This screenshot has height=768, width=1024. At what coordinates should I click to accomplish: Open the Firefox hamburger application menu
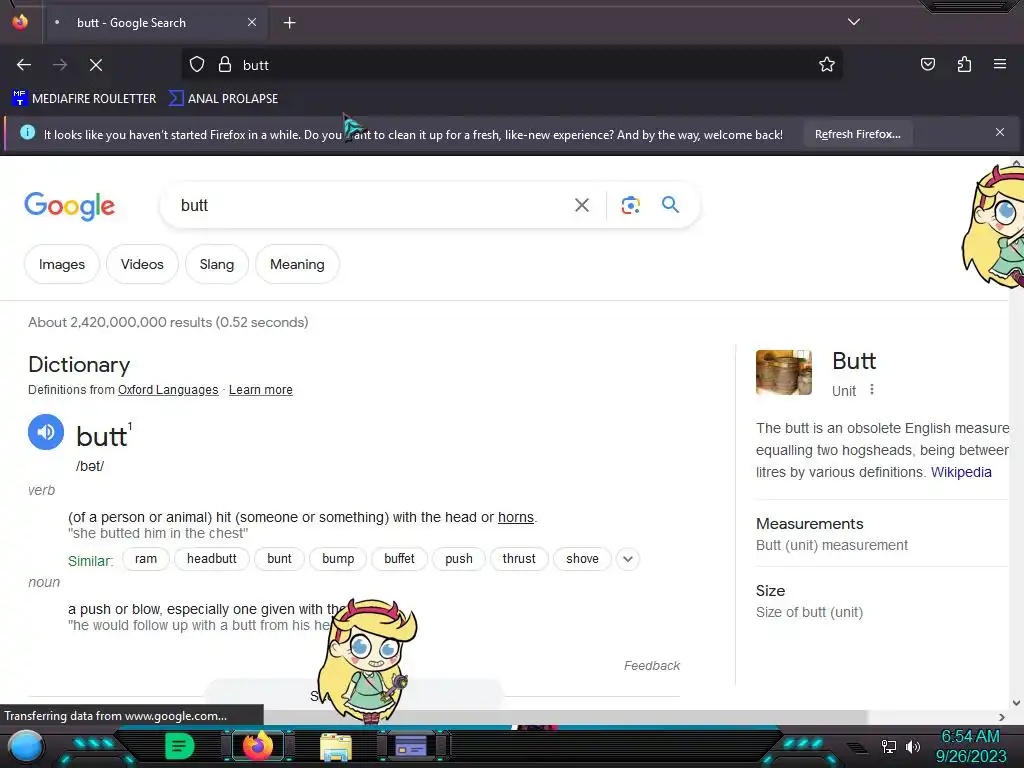1000,65
